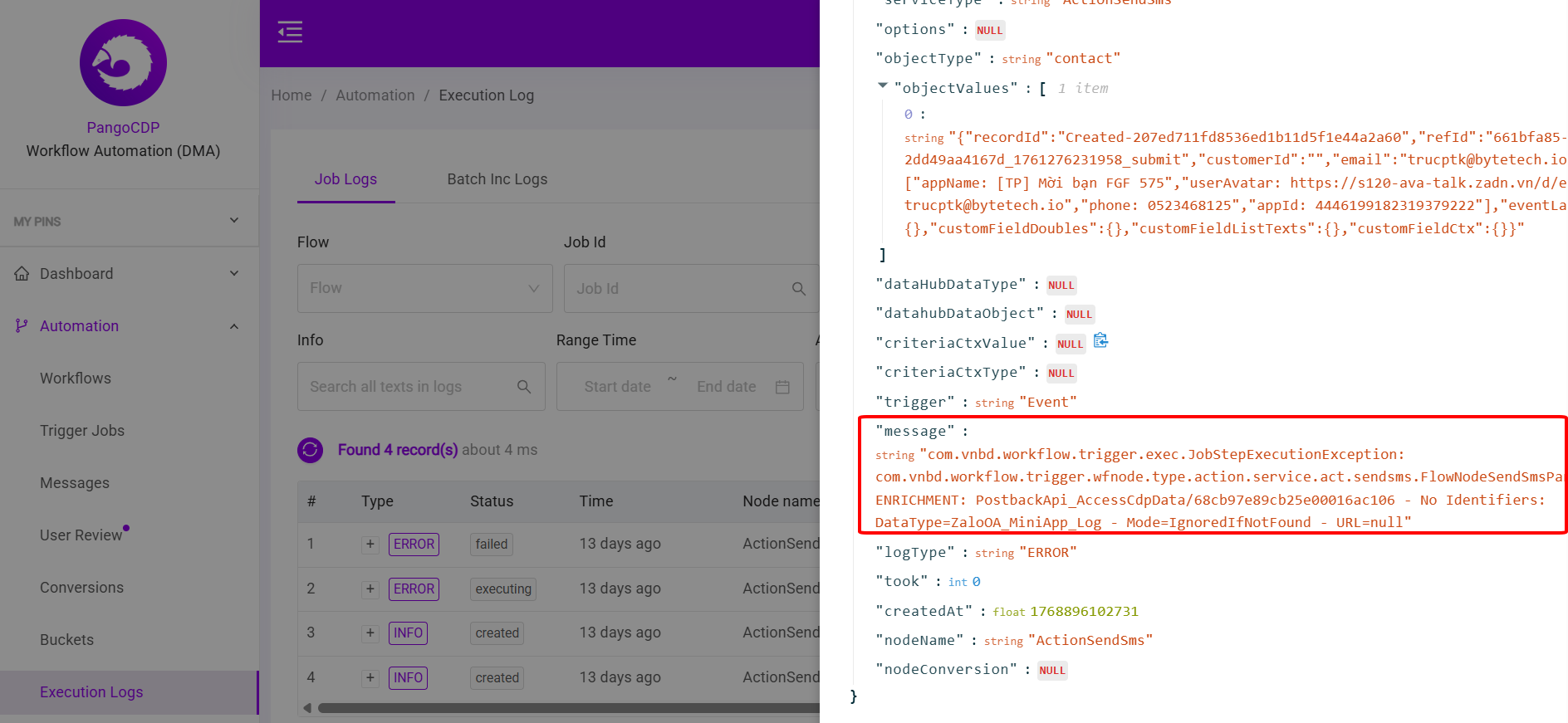1568x723 pixels.
Task: Collapse the sidebar with the menu fold icon
Action: click(x=290, y=32)
